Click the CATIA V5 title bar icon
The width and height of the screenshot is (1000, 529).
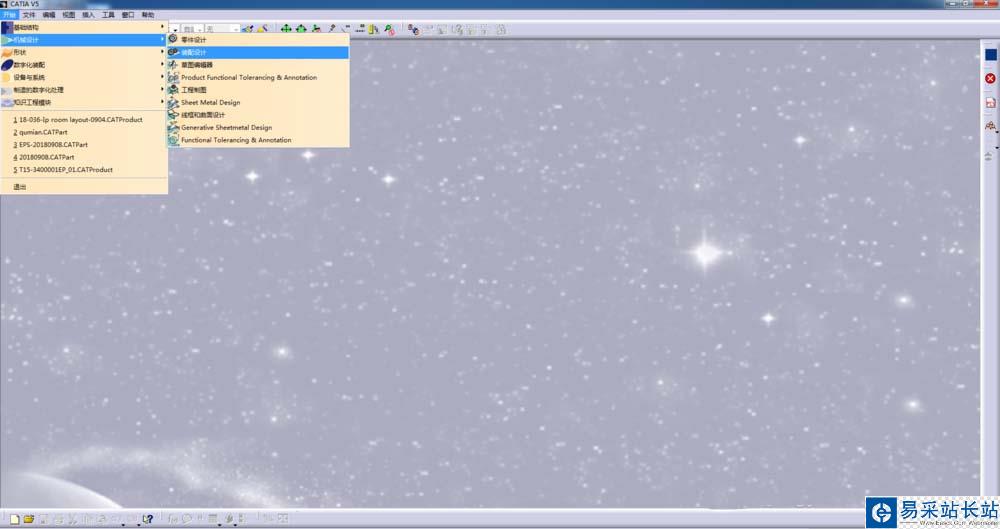click(4, 4)
